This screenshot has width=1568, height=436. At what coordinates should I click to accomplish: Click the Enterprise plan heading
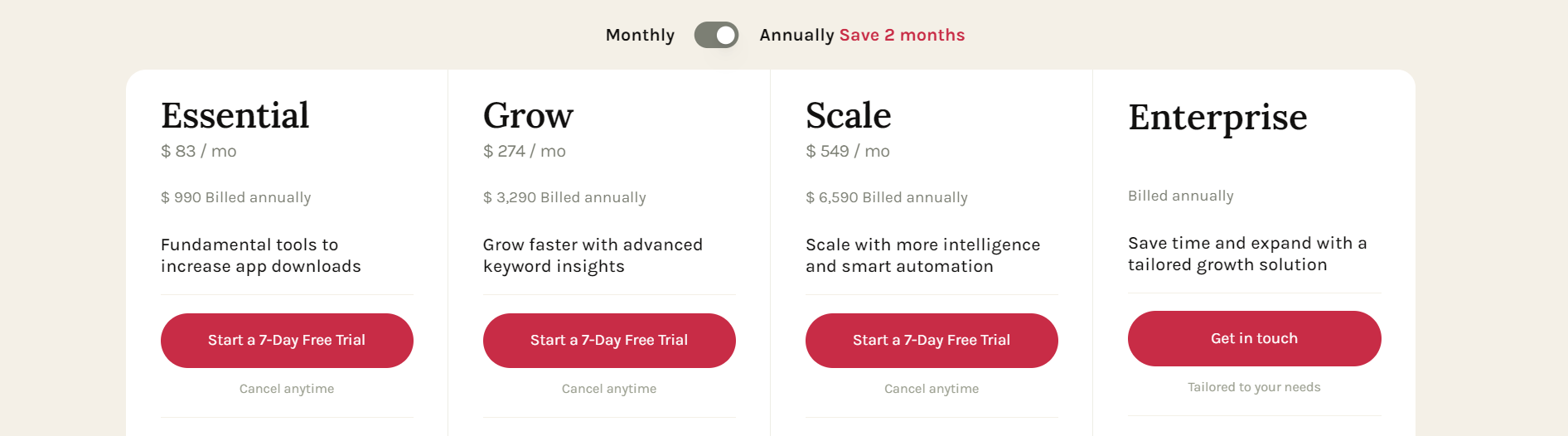pyautogui.click(x=1217, y=117)
